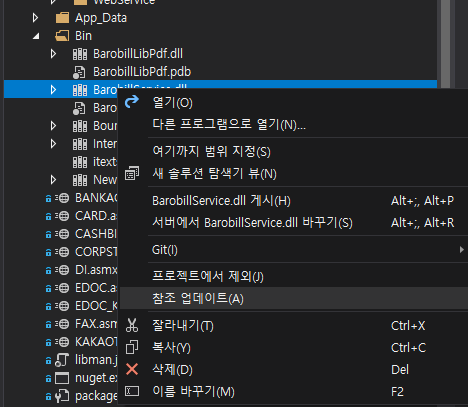Image resolution: width=468 pixels, height=407 pixels.
Task: Click the blue open arrow icon
Action: 132,102
